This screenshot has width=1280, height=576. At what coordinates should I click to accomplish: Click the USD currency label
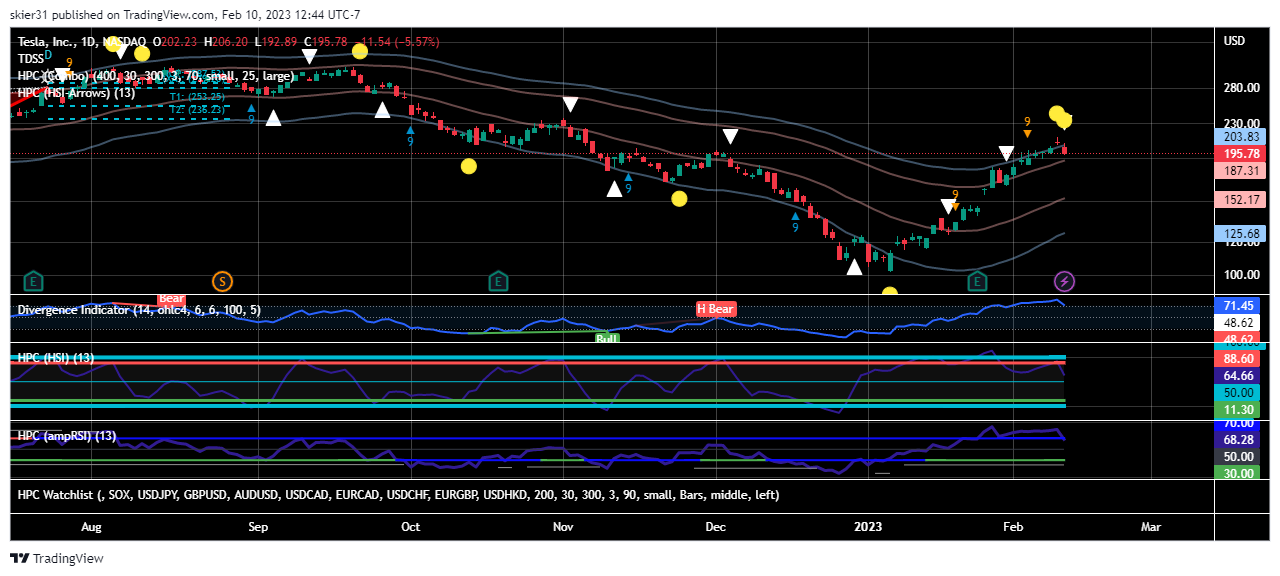click(1234, 41)
